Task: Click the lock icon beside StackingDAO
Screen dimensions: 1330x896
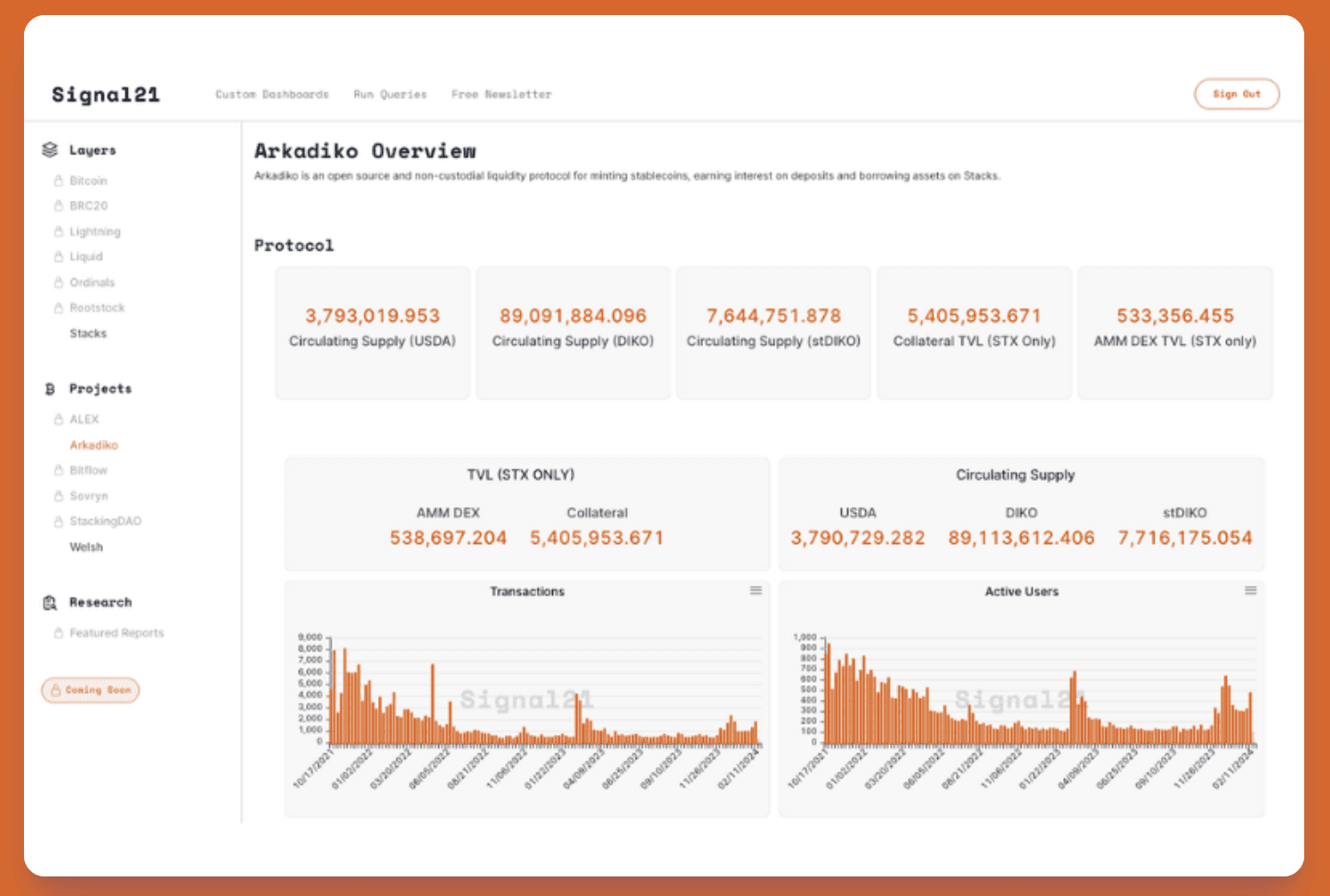Action: click(59, 521)
